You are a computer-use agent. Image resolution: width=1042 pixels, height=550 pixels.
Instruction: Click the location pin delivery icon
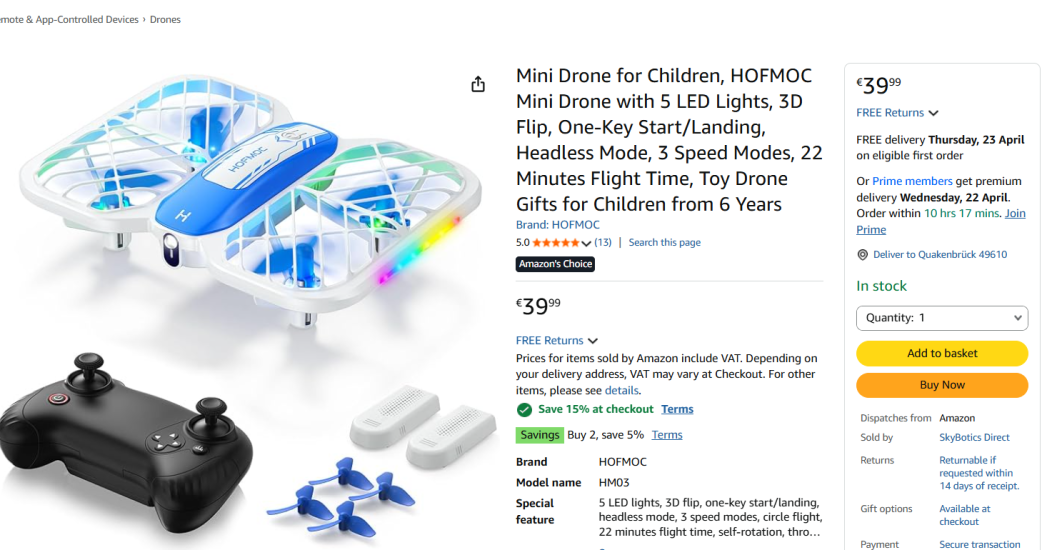pos(862,255)
